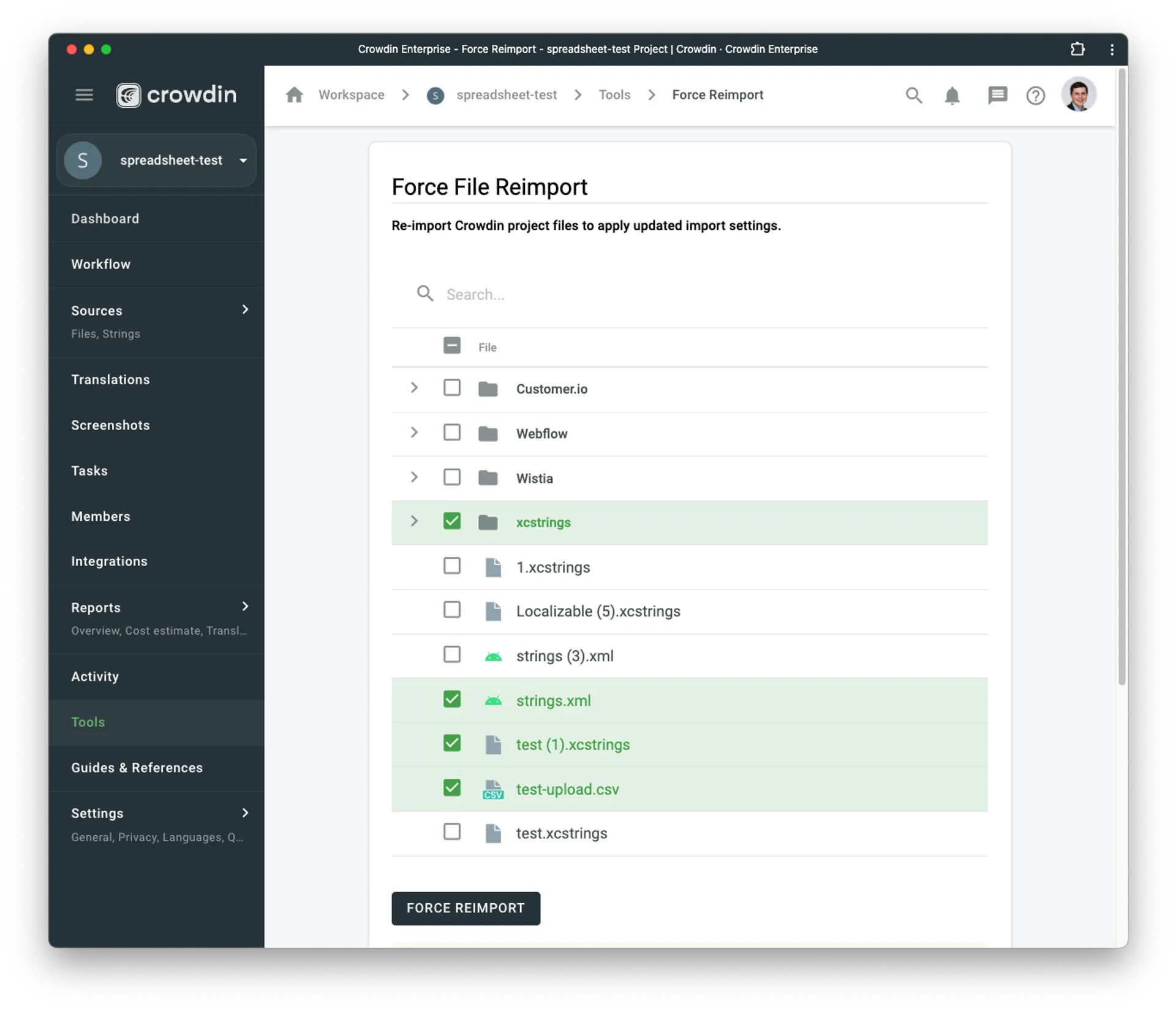The height and width of the screenshot is (1011, 1176).
Task: Uncheck the test (1).xcstrings checkbox
Action: point(452,743)
